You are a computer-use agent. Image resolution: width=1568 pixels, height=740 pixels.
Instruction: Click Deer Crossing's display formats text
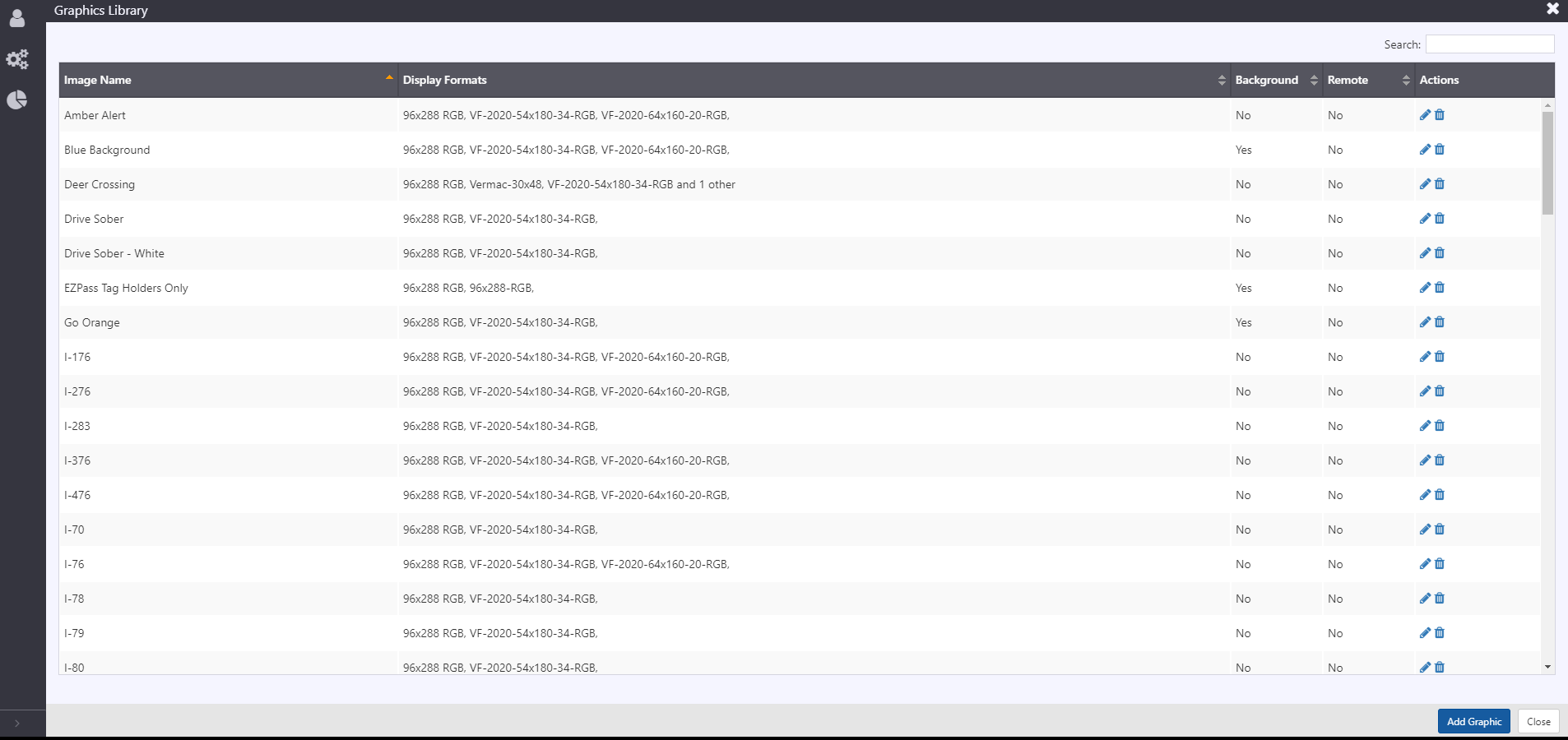[569, 184]
